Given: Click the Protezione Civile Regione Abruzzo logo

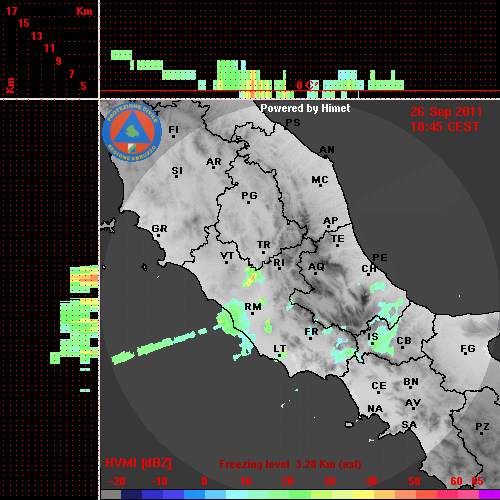Looking at the screenshot, I should click(132, 133).
